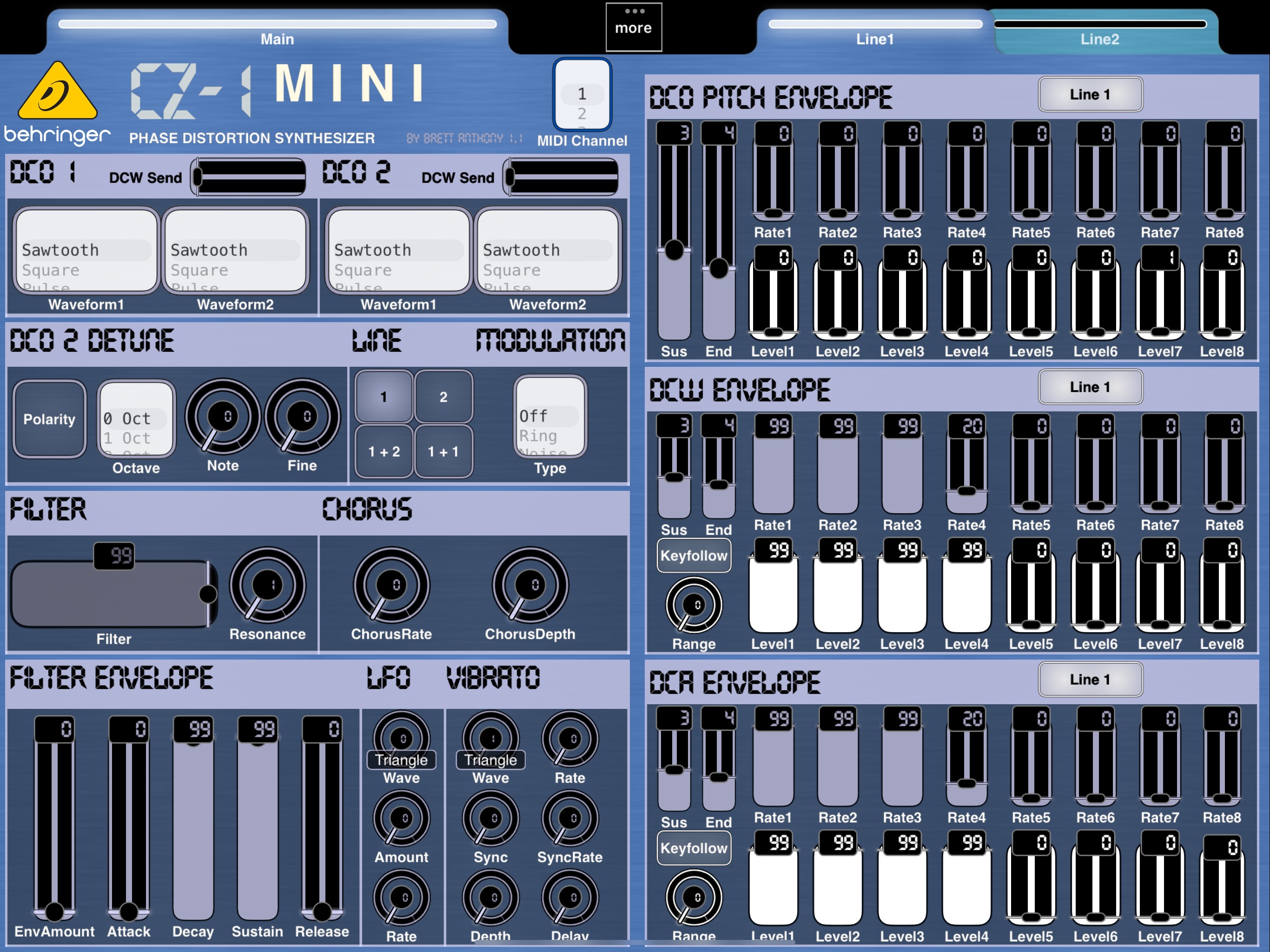Click Line 1 button in DCO Pitch Envelope
1270x952 pixels.
pos(1090,94)
